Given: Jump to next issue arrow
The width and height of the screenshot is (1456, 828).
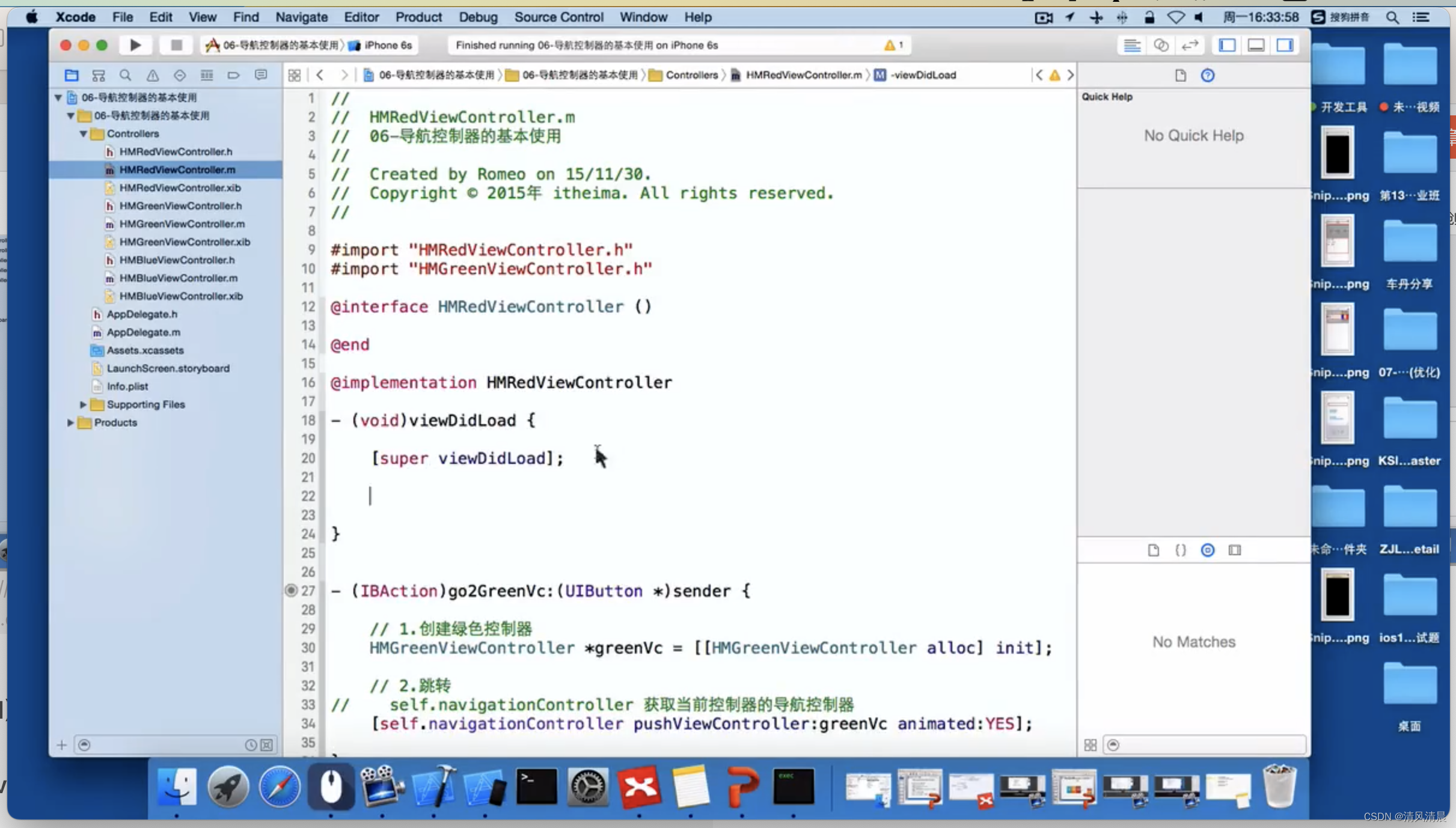Looking at the screenshot, I should [1071, 75].
